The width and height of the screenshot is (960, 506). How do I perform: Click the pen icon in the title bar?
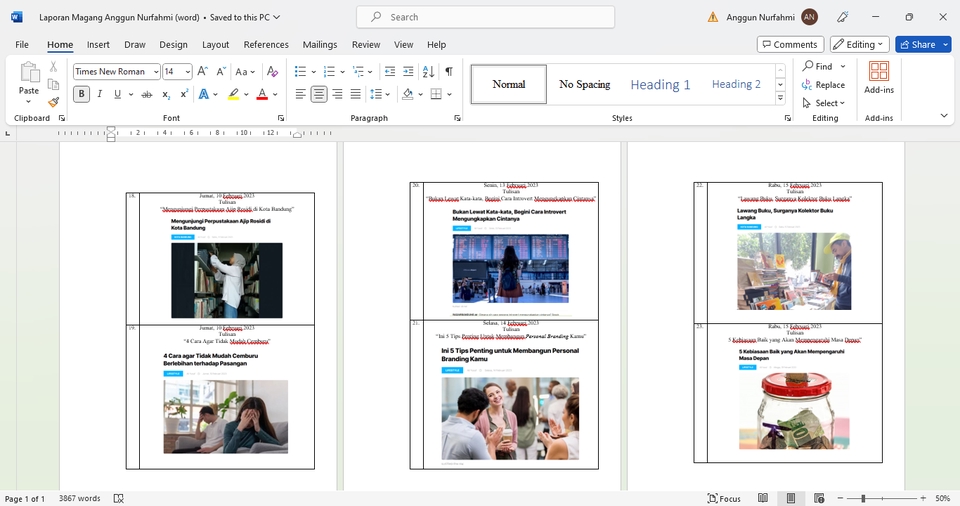(x=843, y=17)
